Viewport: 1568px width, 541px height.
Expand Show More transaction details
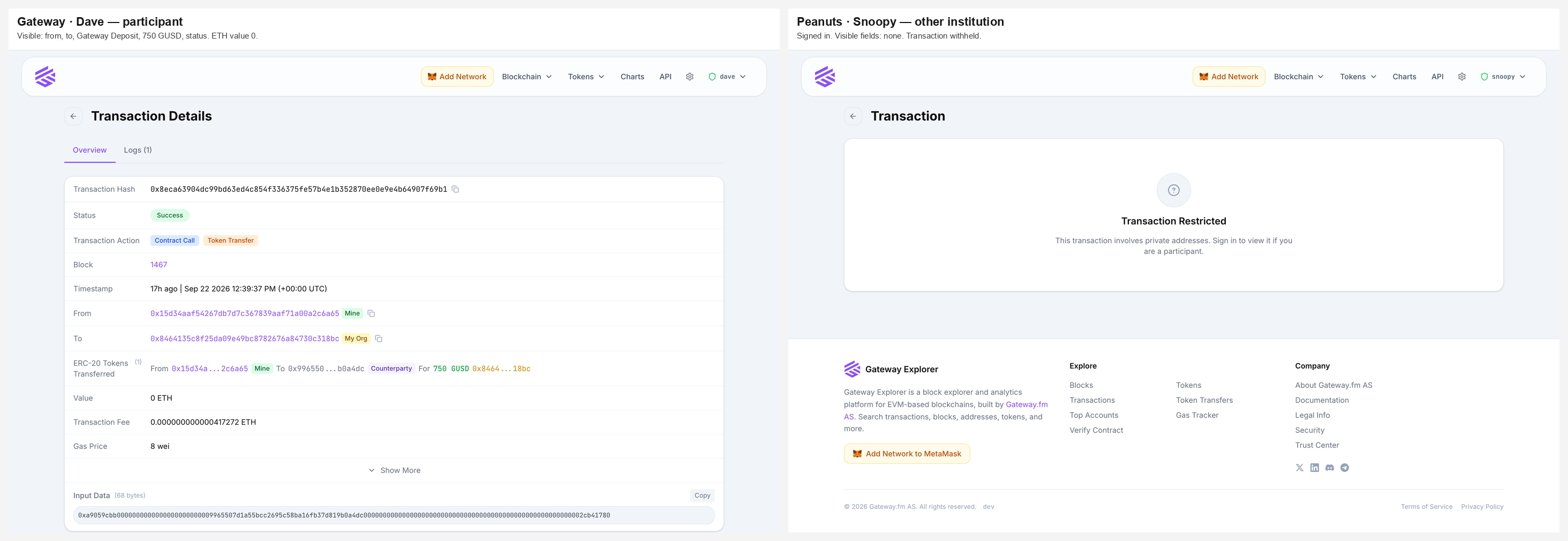click(x=395, y=470)
